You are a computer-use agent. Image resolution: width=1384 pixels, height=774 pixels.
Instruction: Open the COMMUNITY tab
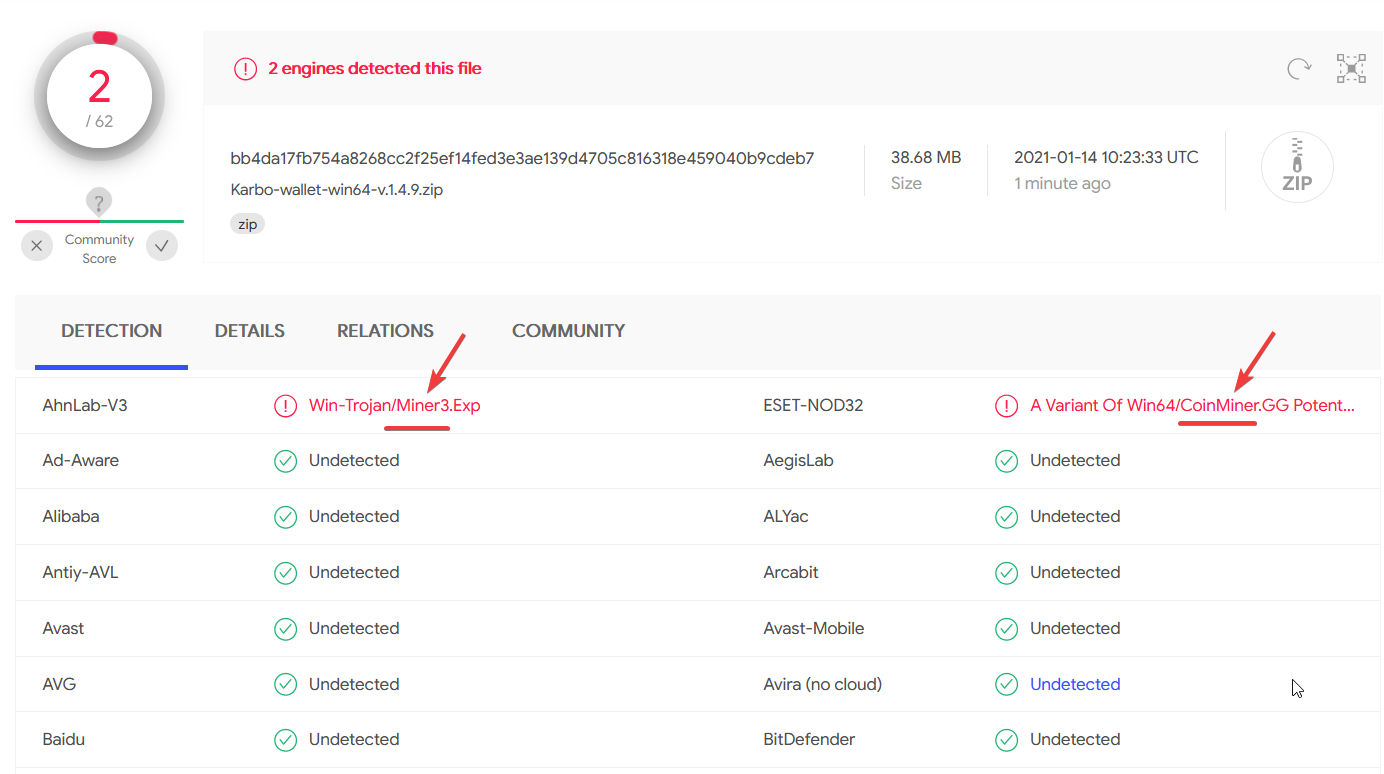pyautogui.click(x=568, y=331)
